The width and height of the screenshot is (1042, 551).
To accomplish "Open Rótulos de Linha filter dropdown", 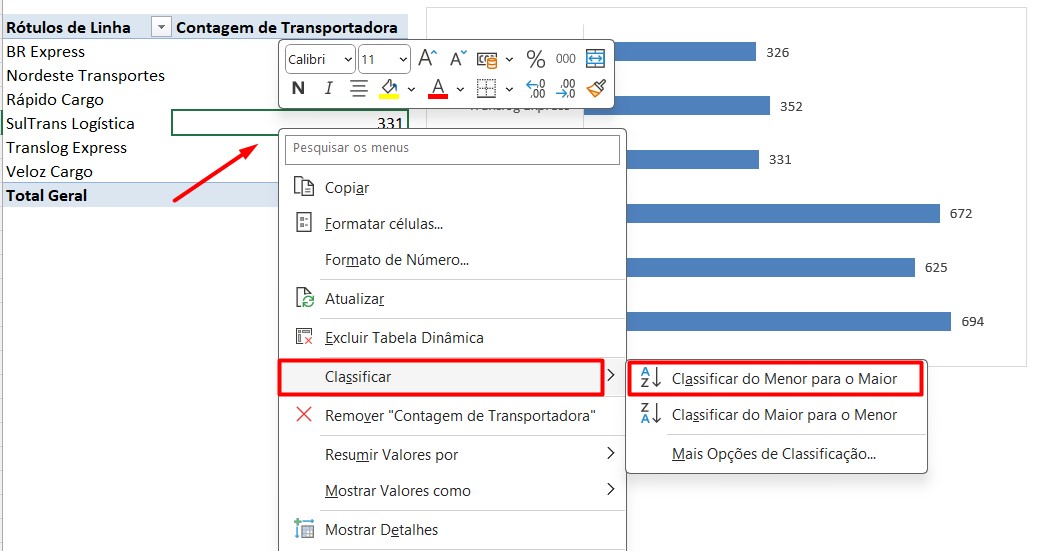I will (x=161, y=27).
